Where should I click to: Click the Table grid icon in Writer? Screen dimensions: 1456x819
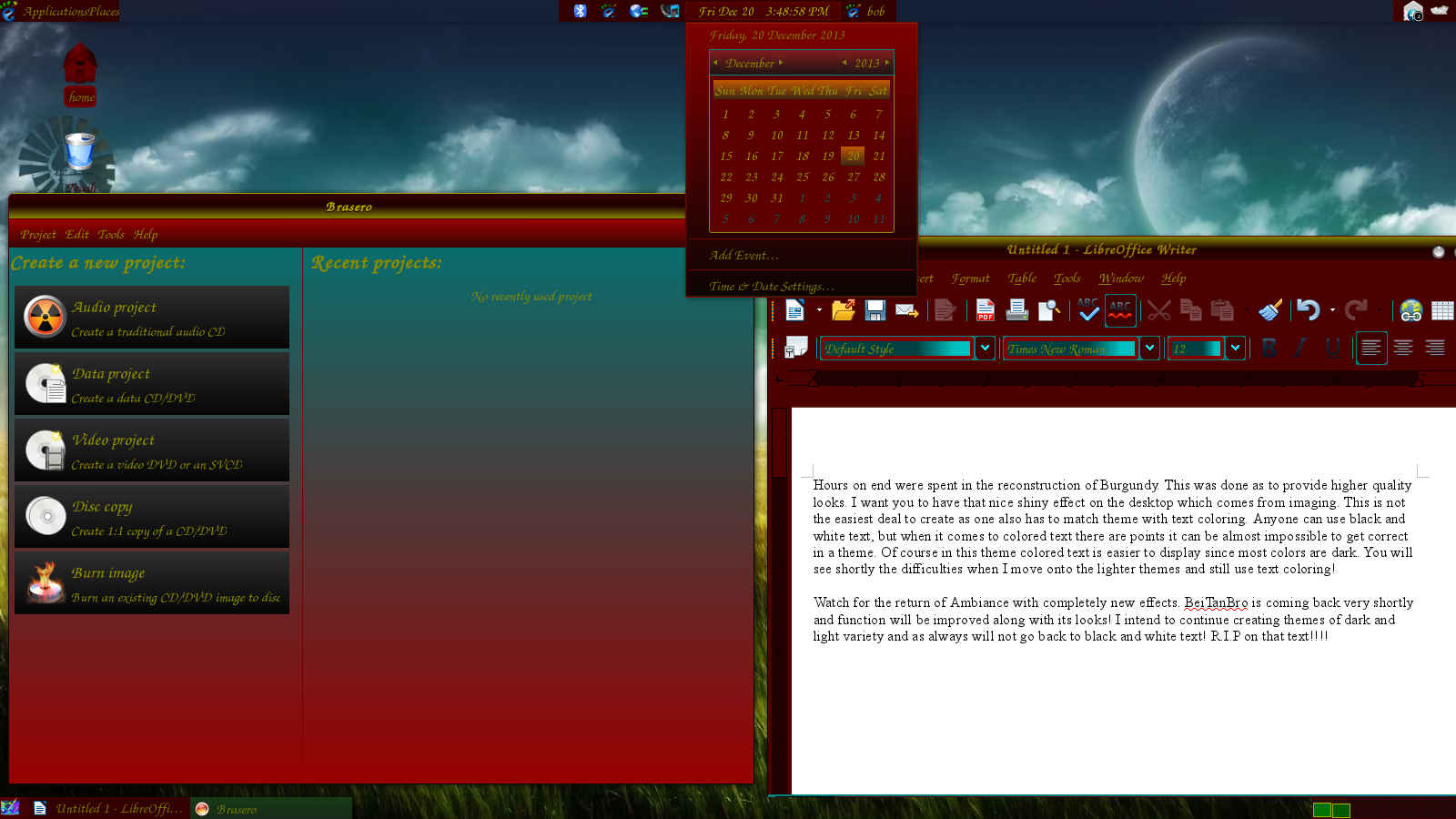(x=1442, y=310)
